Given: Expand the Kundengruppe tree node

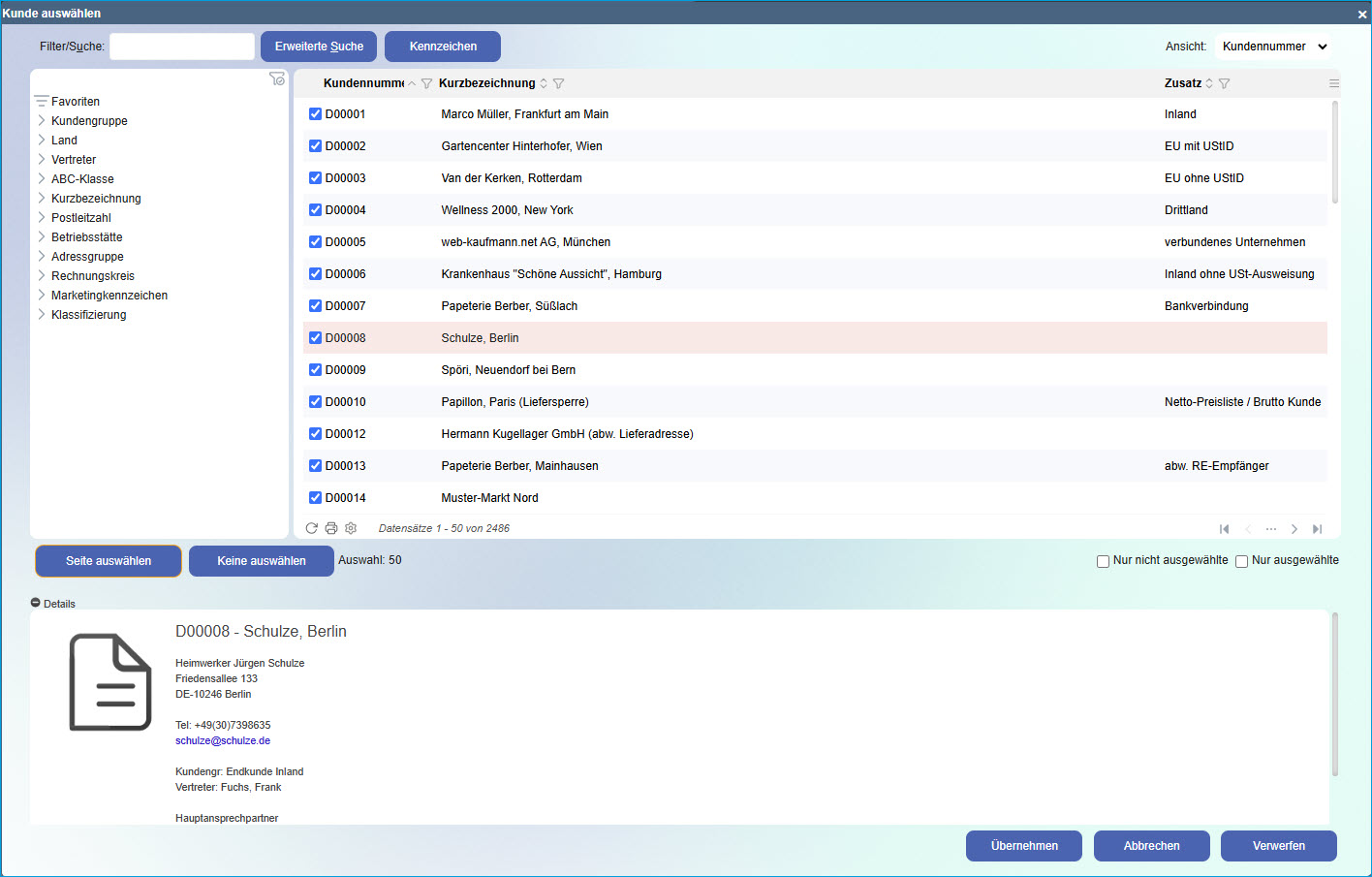Looking at the screenshot, I should coord(42,121).
